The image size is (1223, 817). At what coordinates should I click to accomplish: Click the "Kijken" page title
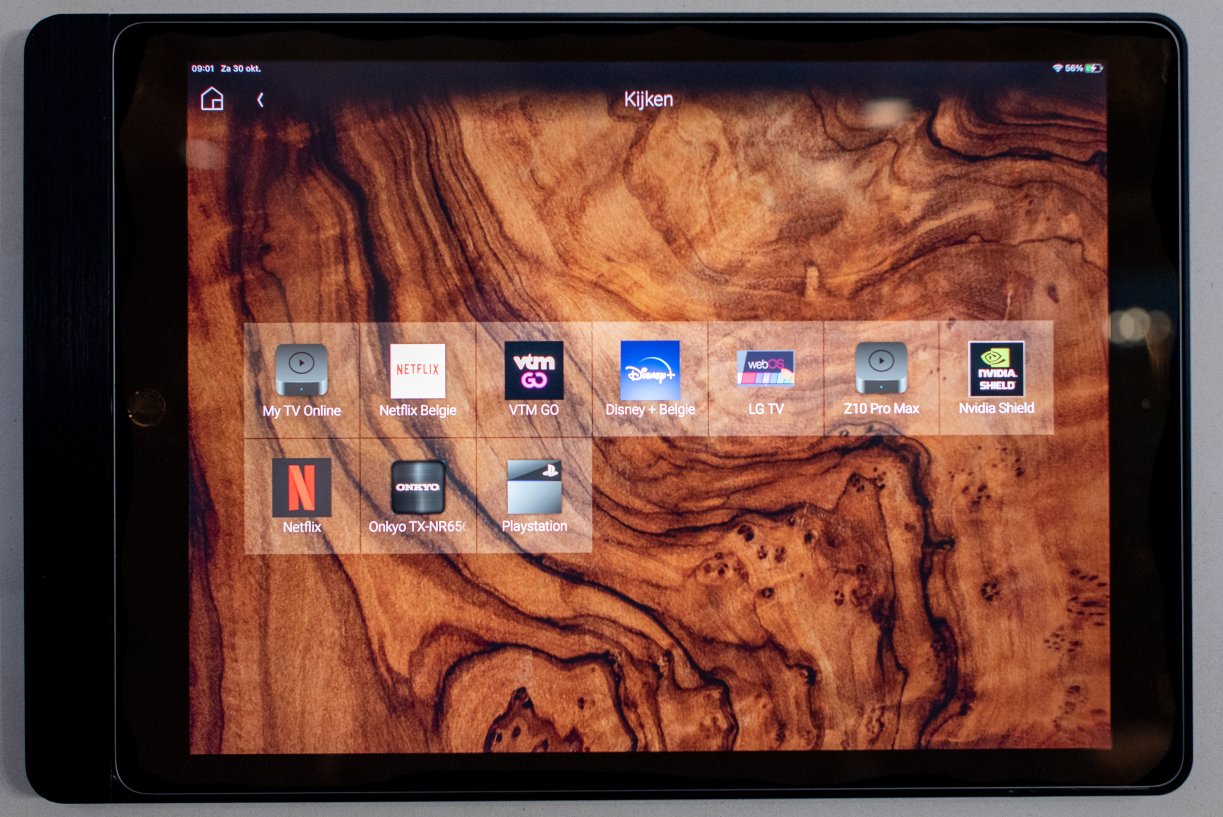(x=648, y=99)
